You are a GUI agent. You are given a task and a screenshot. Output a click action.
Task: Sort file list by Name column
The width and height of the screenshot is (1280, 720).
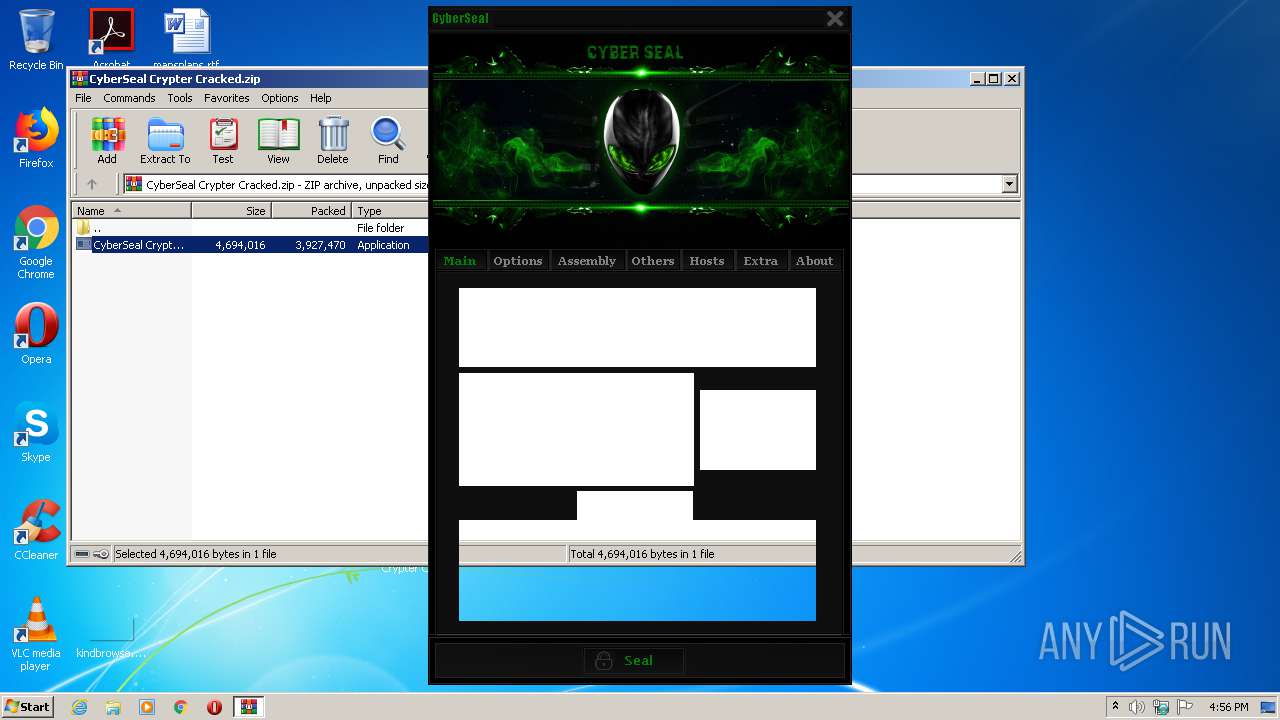pyautogui.click(x=132, y=211)
